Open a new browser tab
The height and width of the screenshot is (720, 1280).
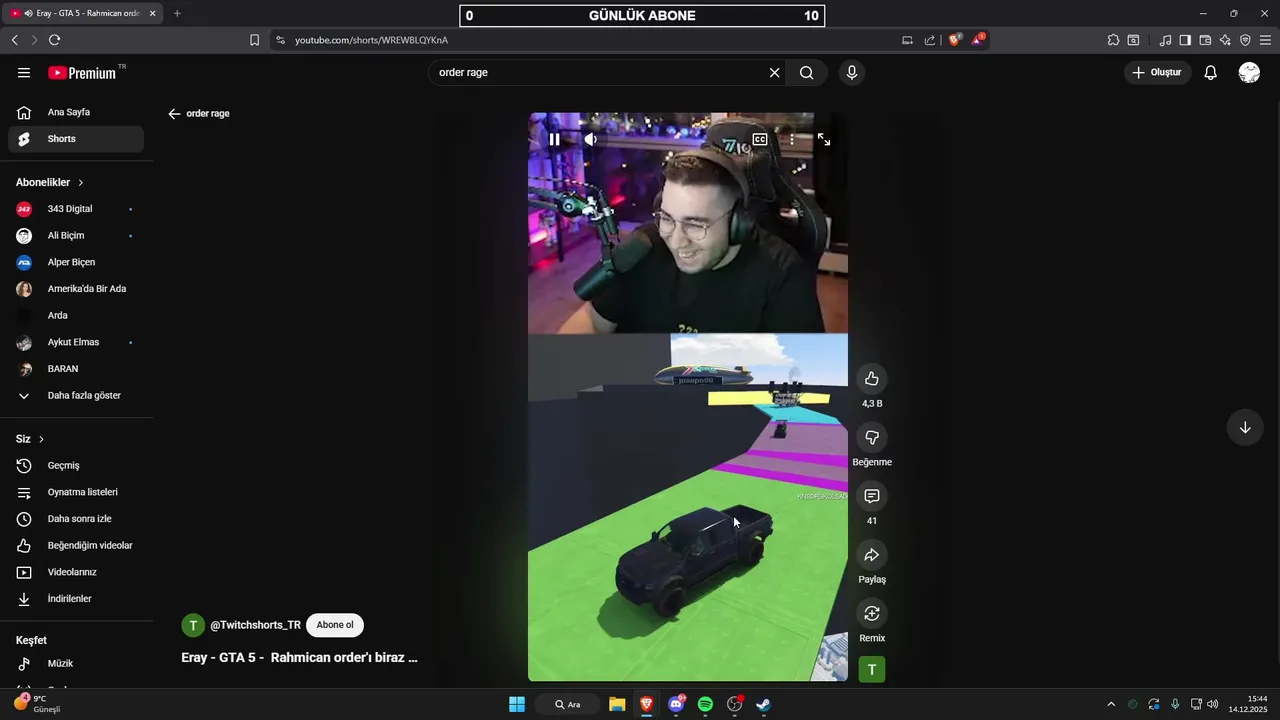click(177, 13)
